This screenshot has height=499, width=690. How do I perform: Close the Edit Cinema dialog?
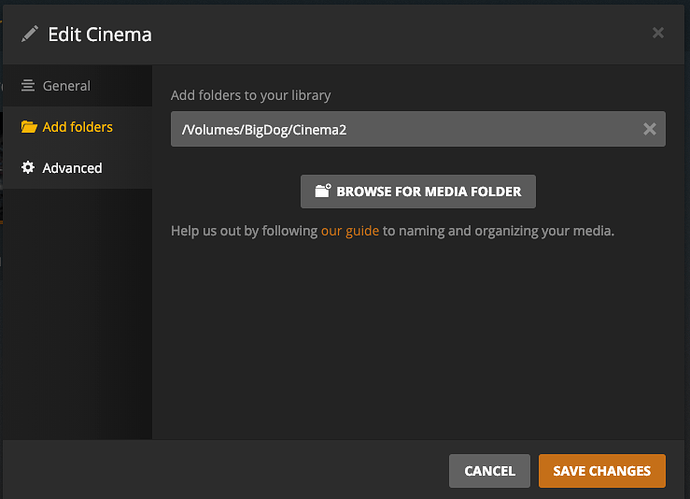[658, 33]
